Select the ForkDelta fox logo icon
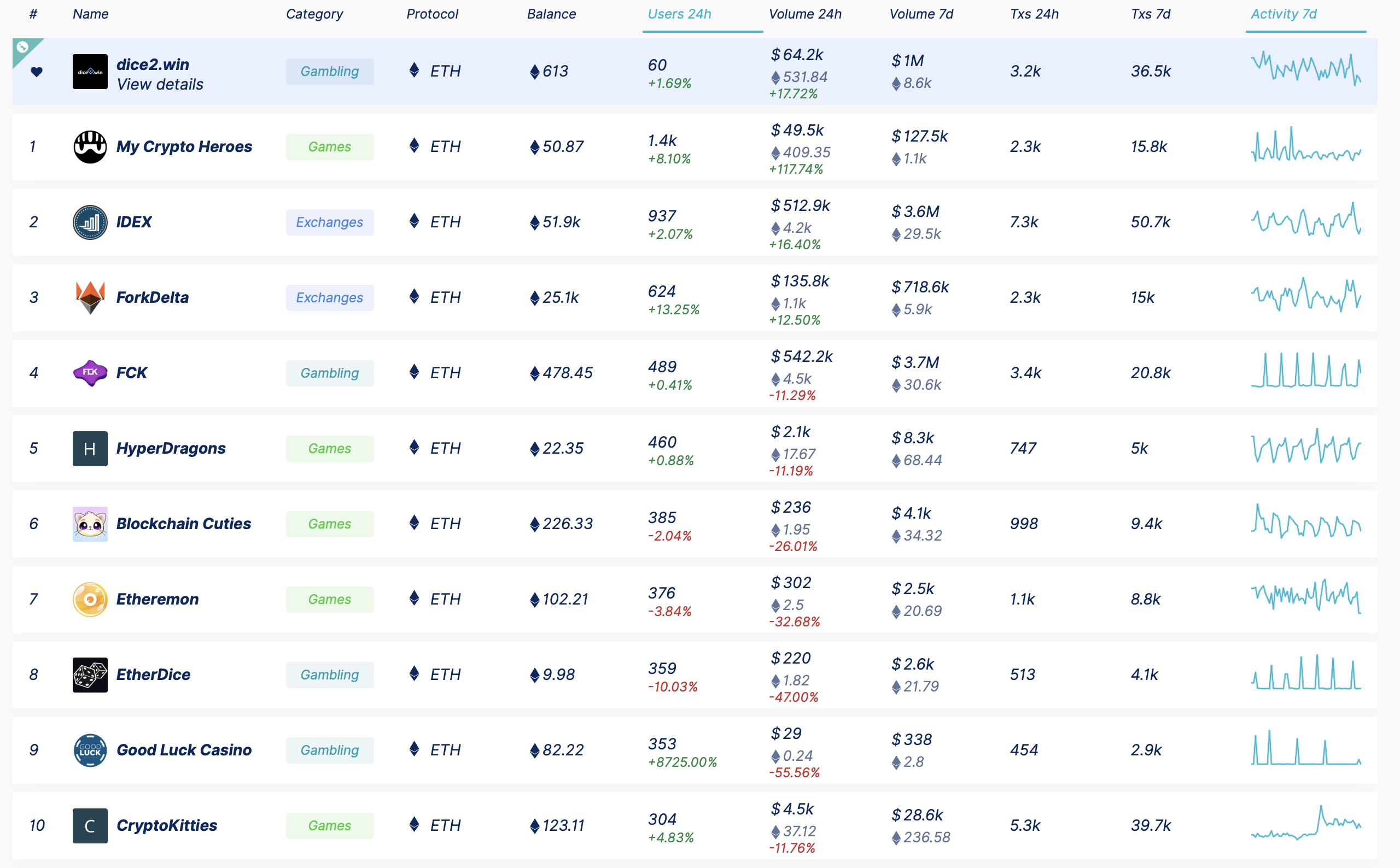This screenshot has height=868, width=1400. point(90,297)
